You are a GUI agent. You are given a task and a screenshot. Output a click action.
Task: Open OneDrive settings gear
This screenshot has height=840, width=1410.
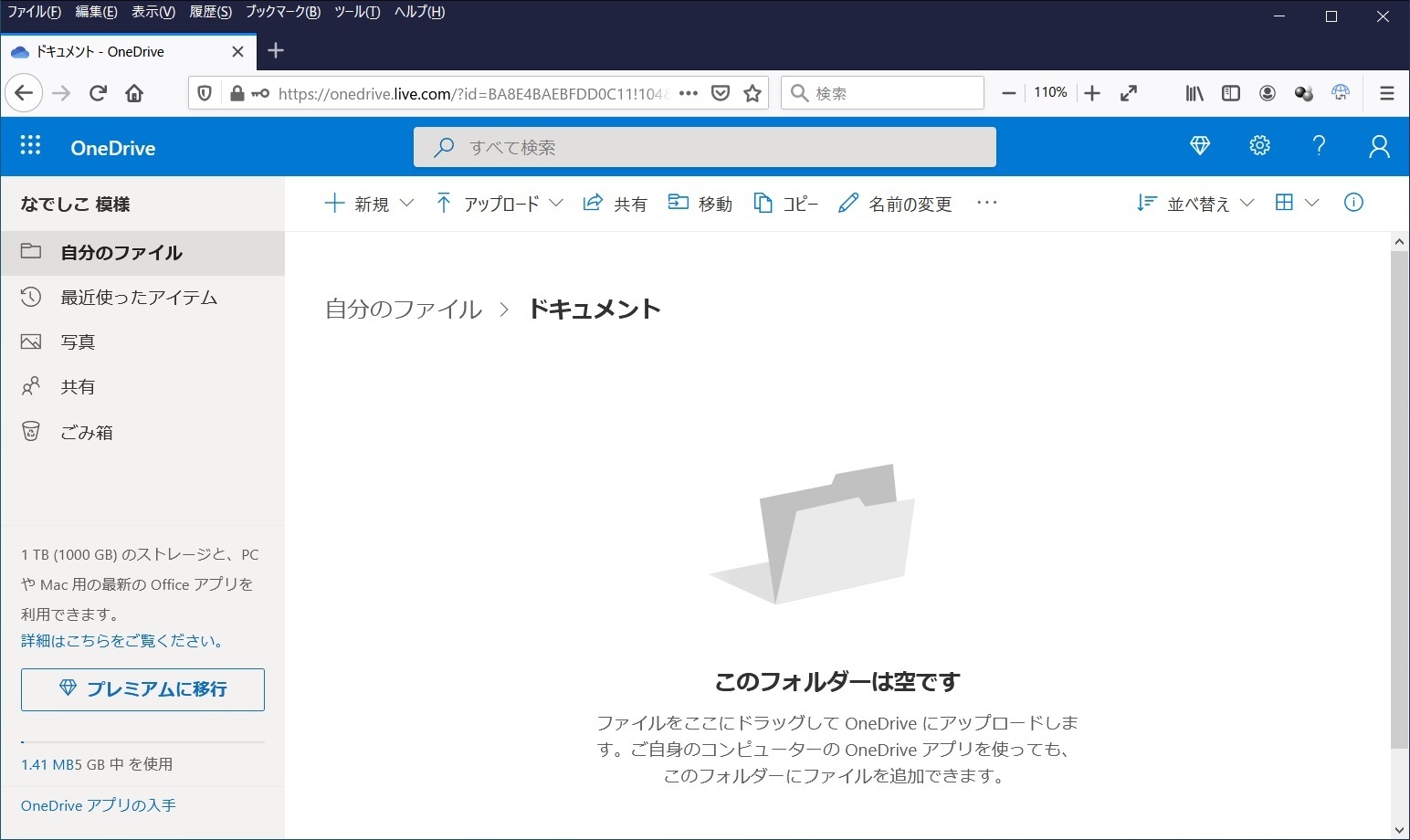[x=1259, y=146]
